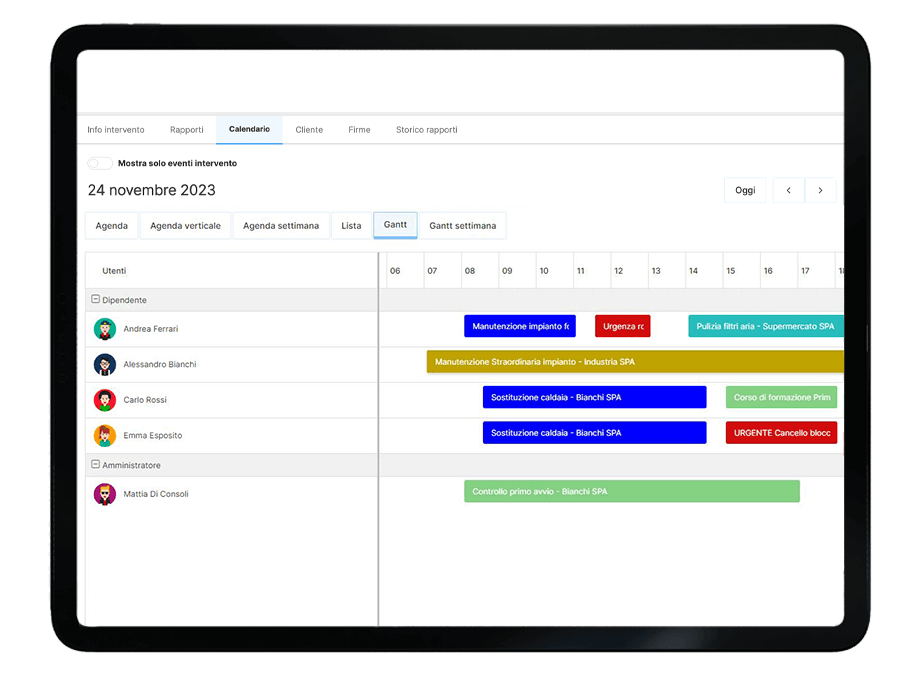The image size is (923, 675).
Task: Click Mattia Di Consoli's avatar icon
Action: [105, 494]
